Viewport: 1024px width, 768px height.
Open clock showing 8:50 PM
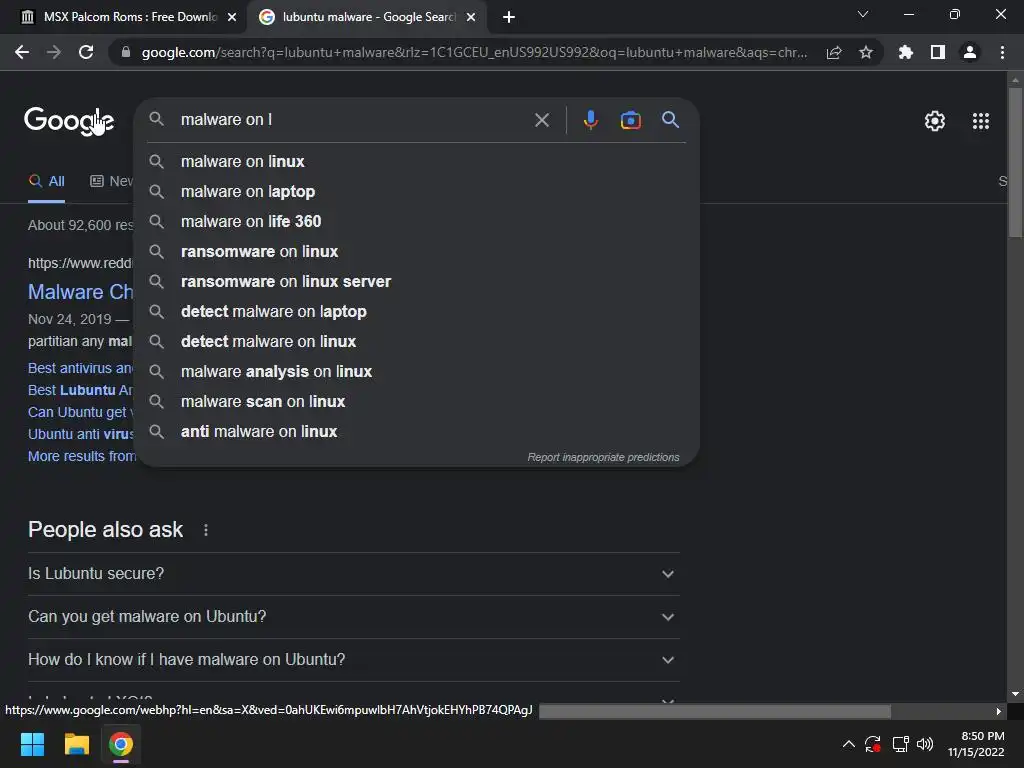click(x=976, y=744)
